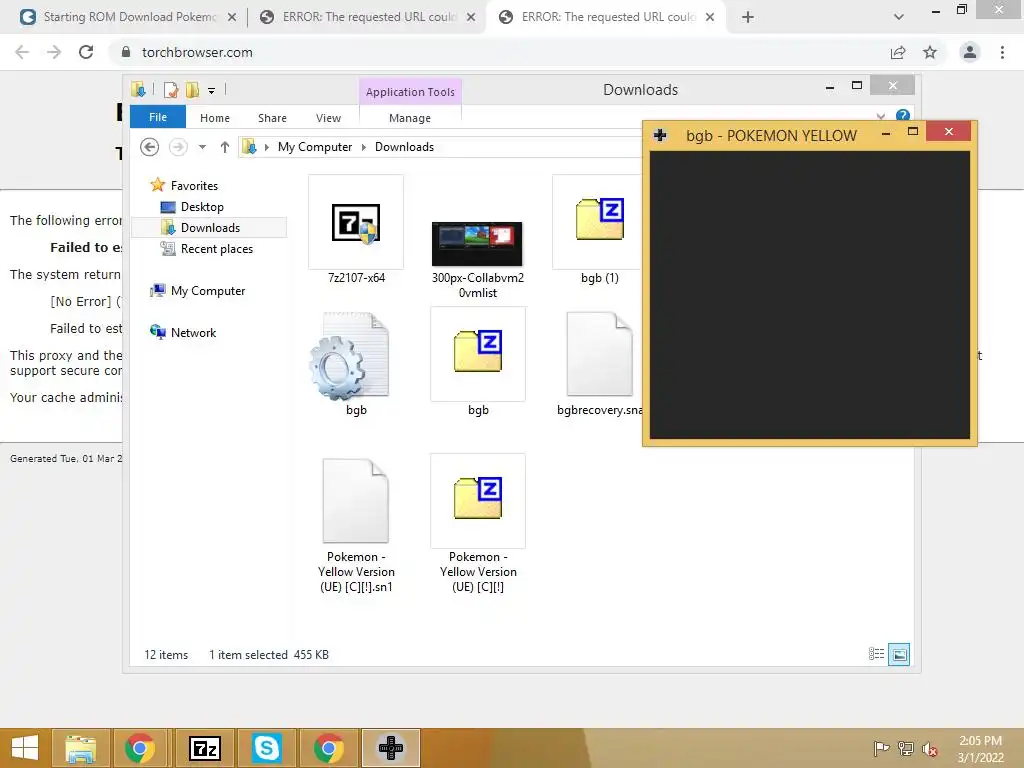The image size is (1024, 768).
Task: Close the Starting ROM Download tab
Action: pyautogui.click(x=232, y=18)
